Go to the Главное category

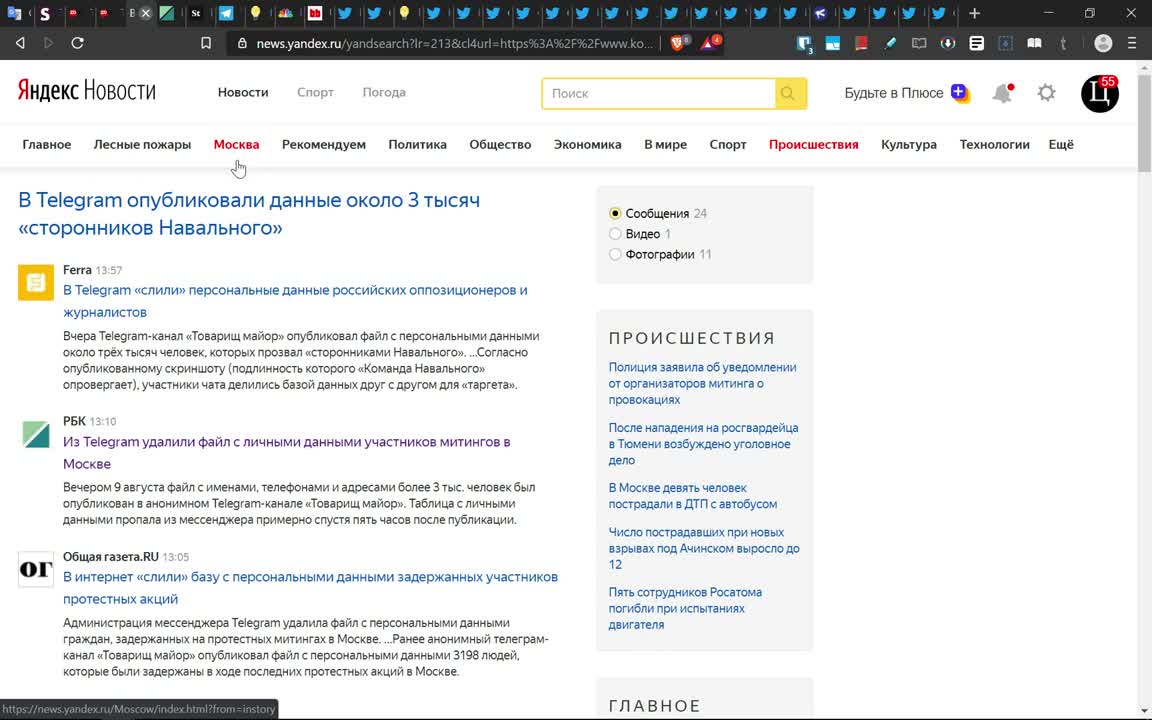click(47, 145)
